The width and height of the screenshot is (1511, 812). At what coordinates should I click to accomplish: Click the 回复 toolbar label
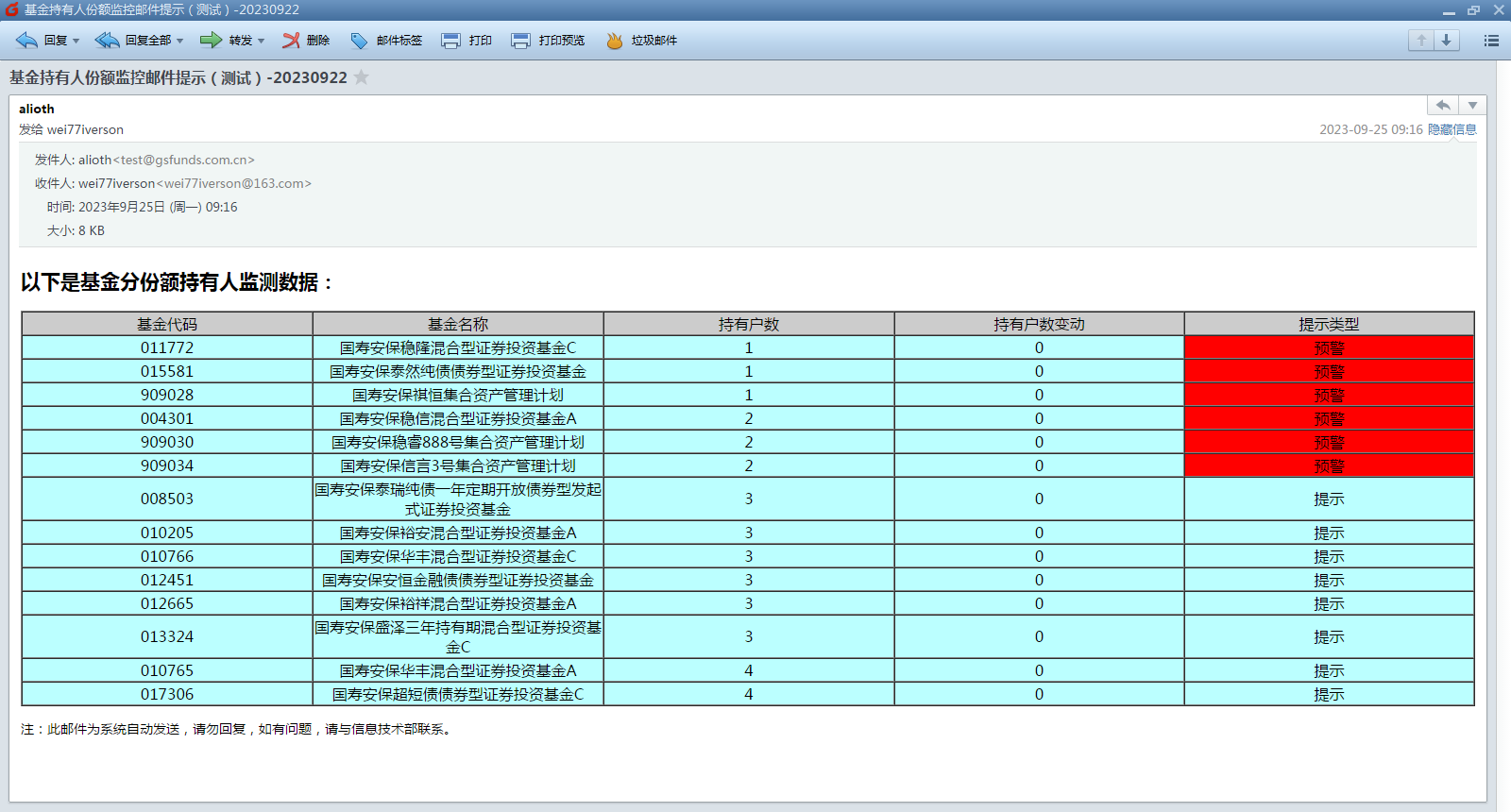point(56,41)
